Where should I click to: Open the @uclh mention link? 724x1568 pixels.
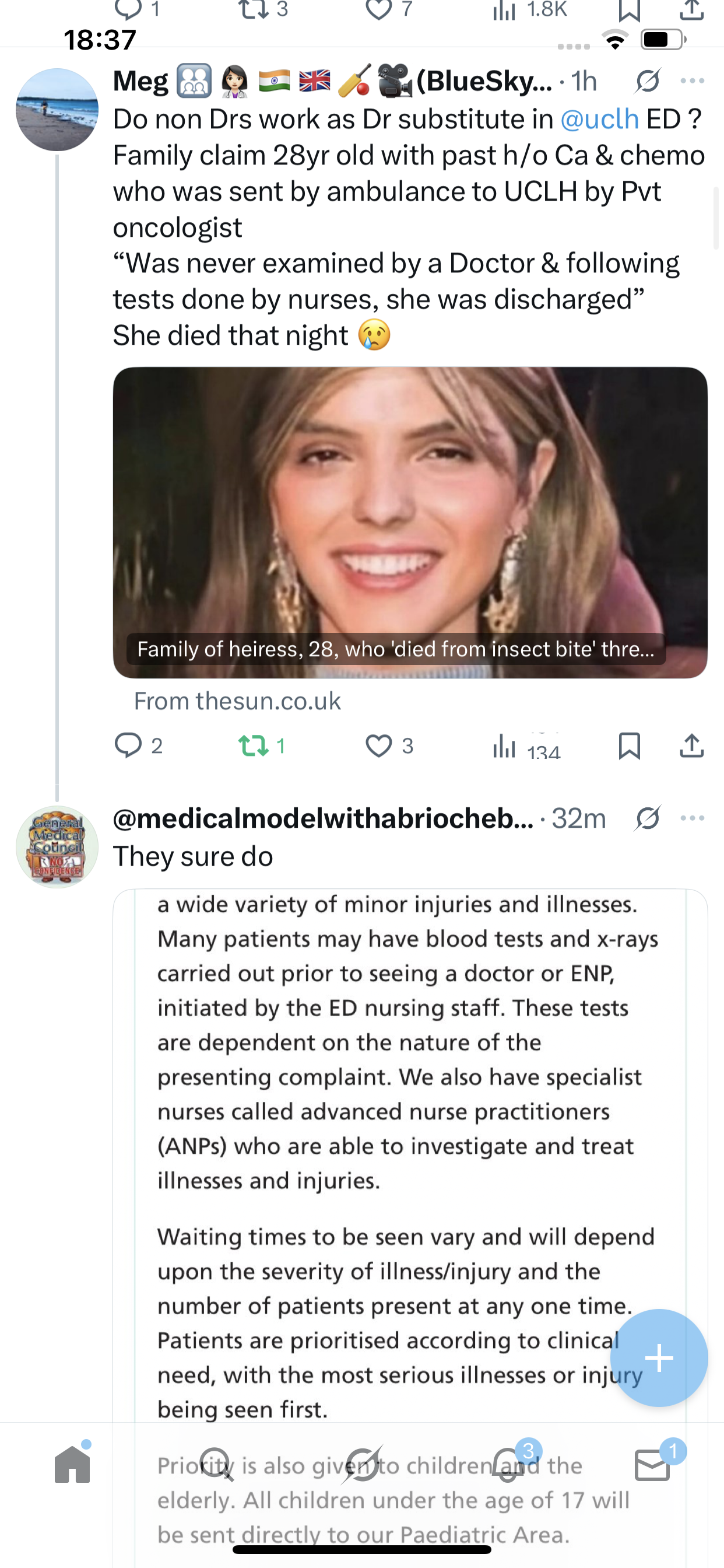[599, 120]
